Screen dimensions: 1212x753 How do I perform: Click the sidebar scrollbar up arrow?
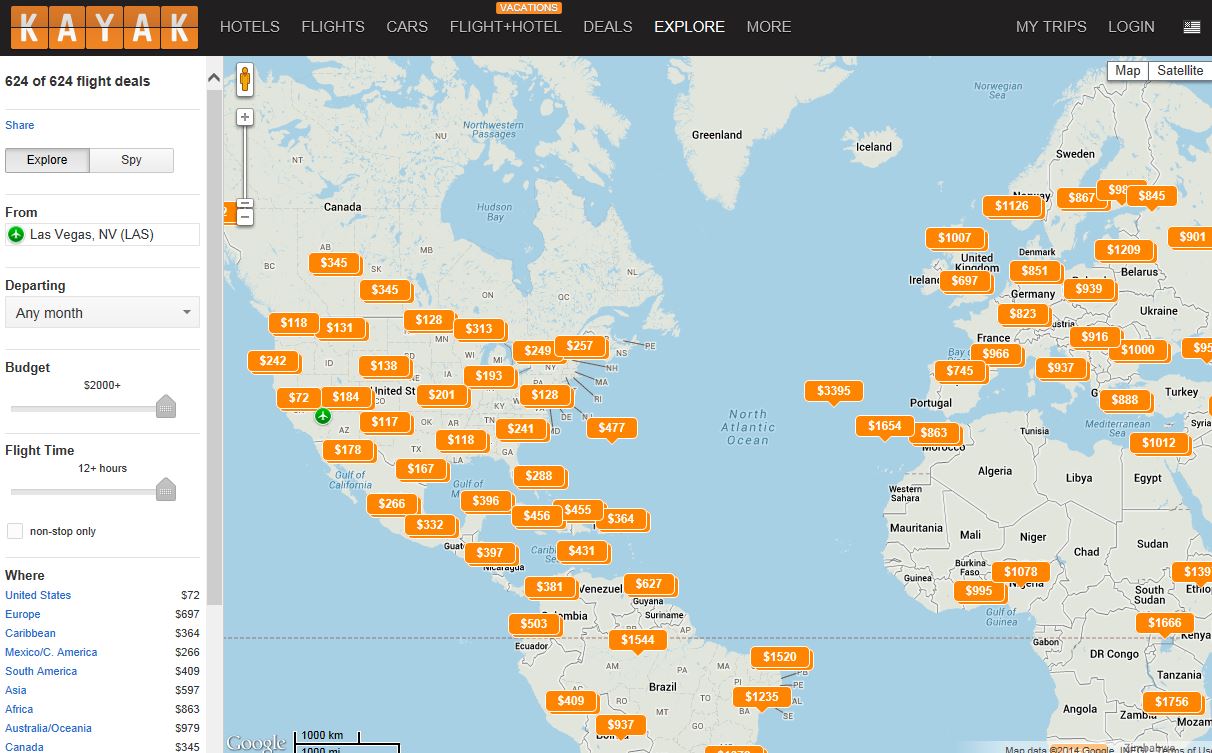(x=215, y=77)
